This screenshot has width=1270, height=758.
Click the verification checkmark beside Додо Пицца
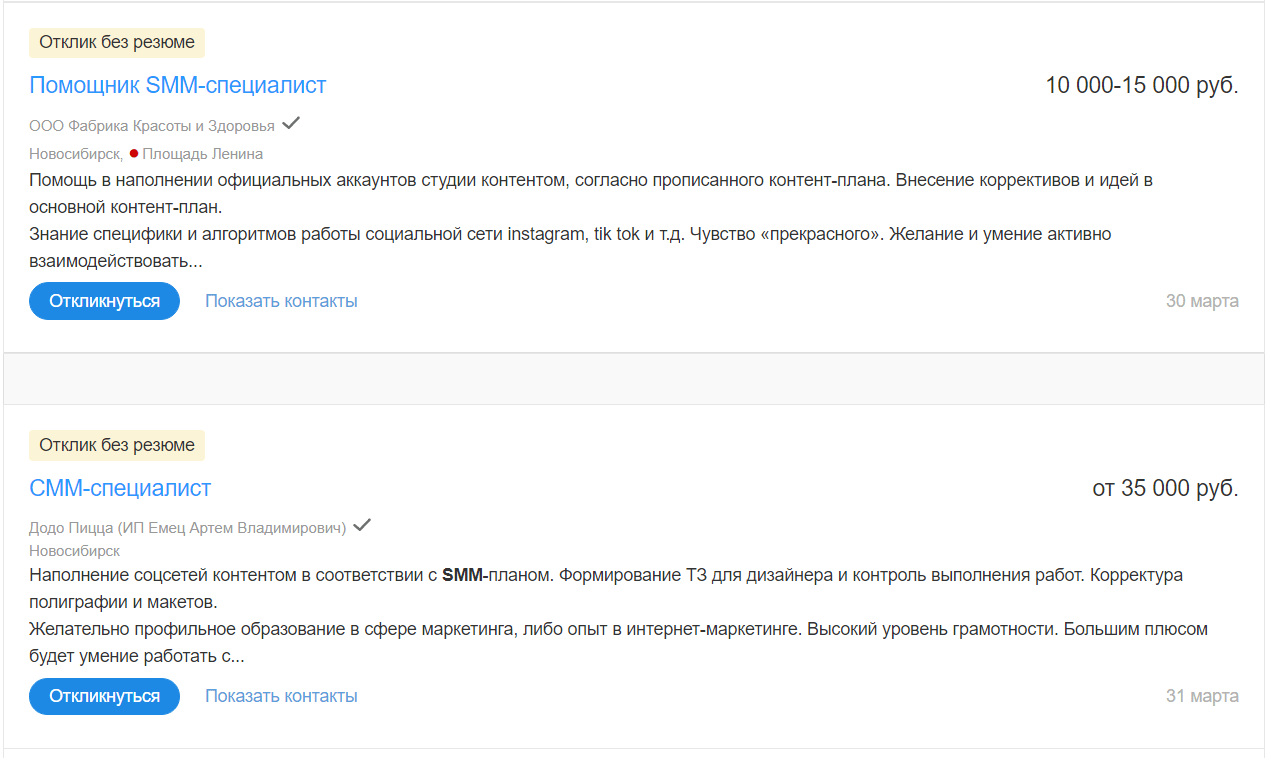[x=361, y=524]
